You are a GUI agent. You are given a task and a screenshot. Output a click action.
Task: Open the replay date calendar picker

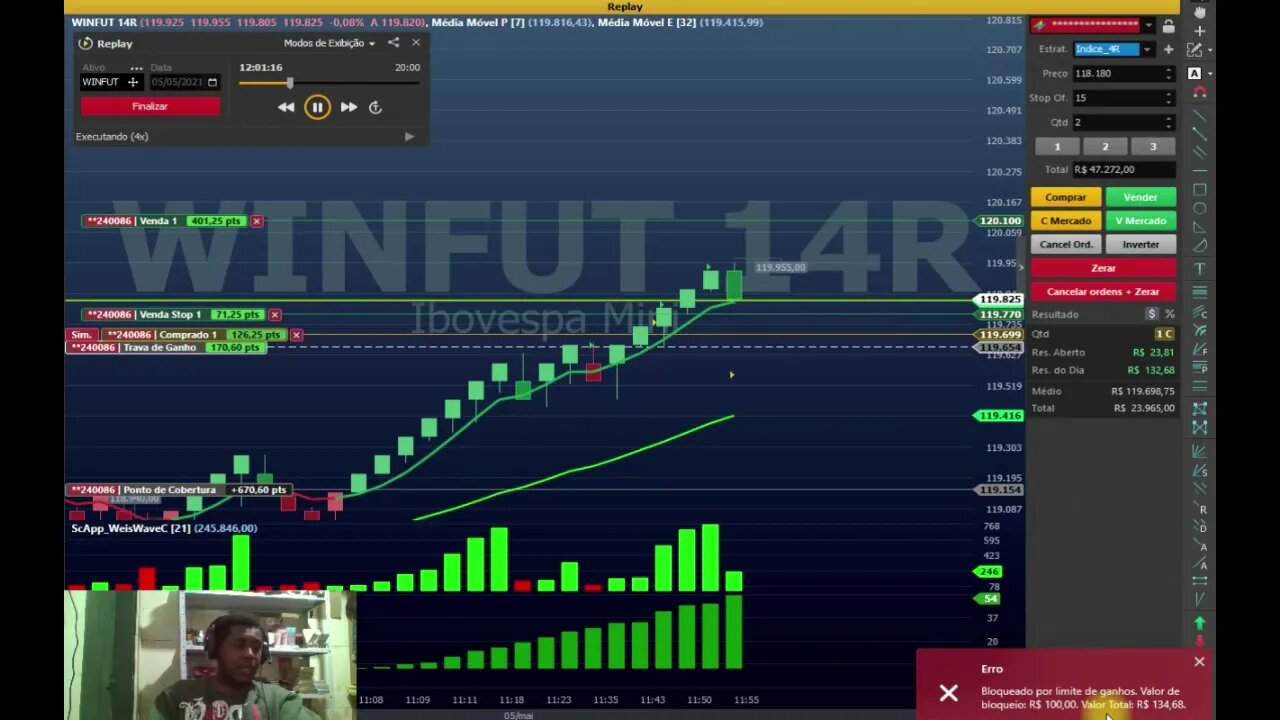pos(212,82)
